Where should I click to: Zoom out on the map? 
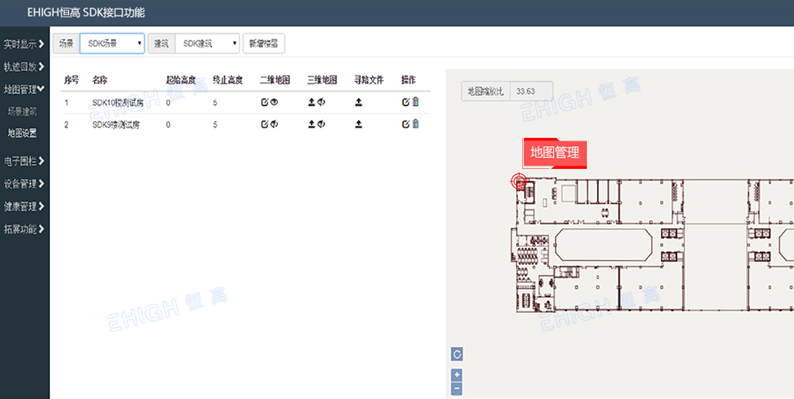457,389
